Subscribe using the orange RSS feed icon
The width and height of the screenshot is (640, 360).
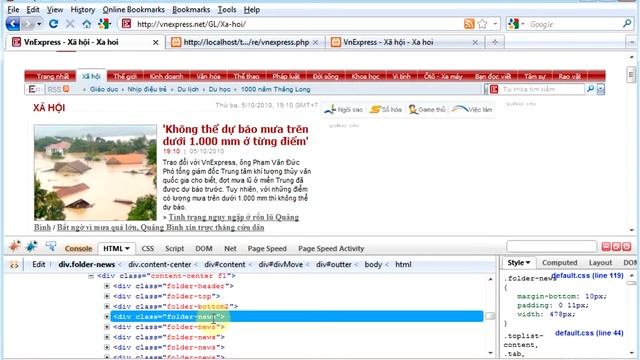(x=469, y=24)
